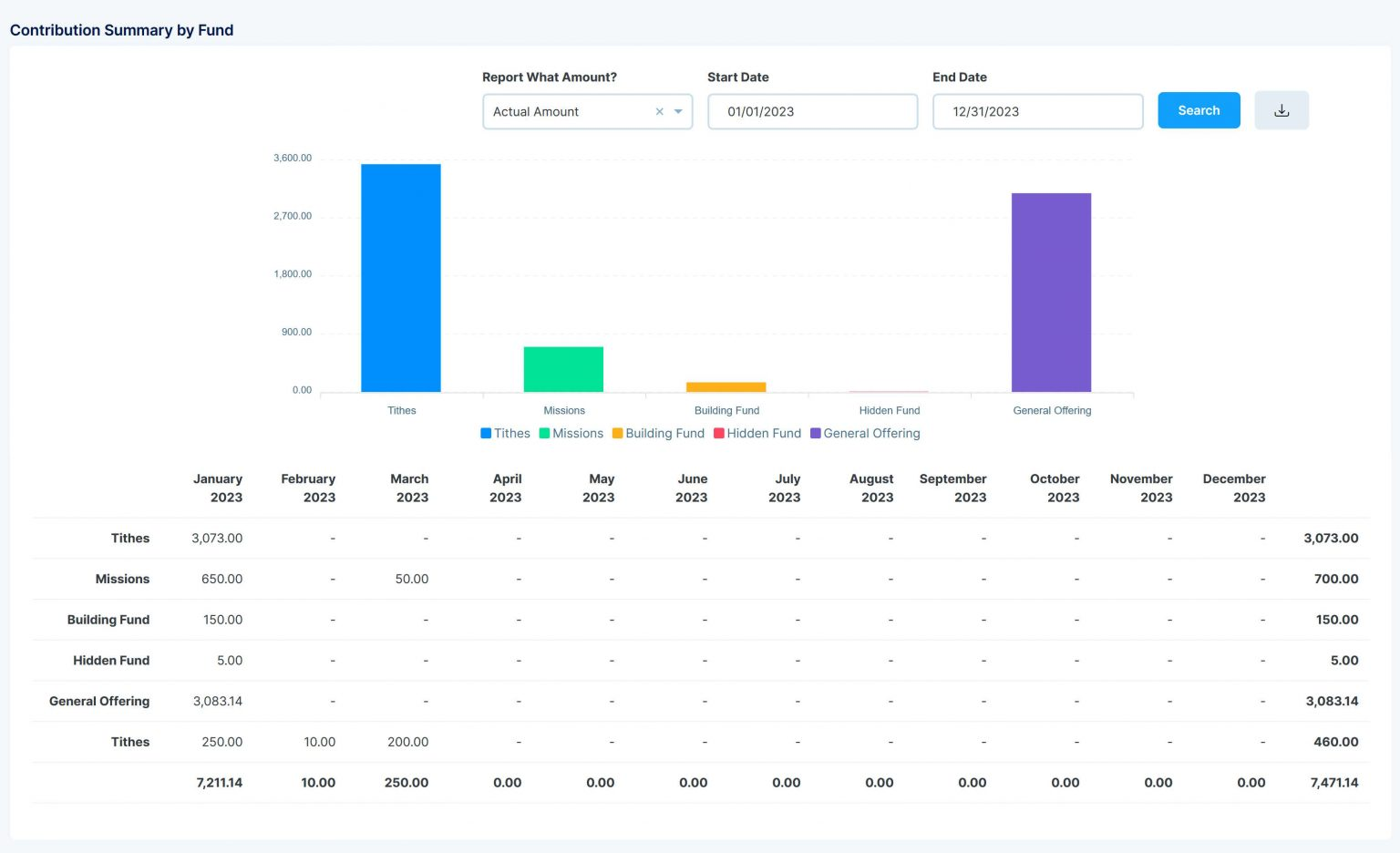The image size is (1400, 853).
Task: Click the November 2023 column header
Action: pyautogui.click(x=1141, y=488)
